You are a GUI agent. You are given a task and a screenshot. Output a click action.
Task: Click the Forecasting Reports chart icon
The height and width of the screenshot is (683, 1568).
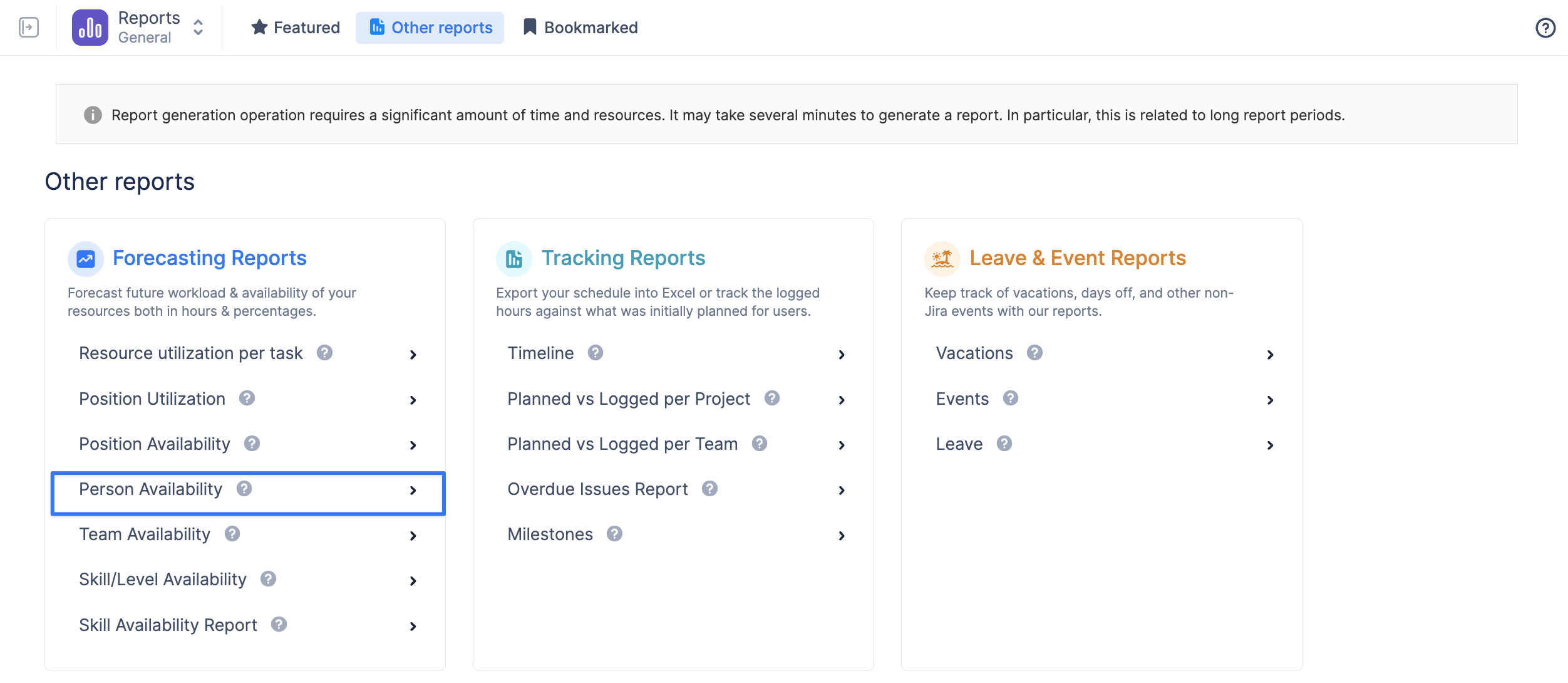[x=86, y=258]
